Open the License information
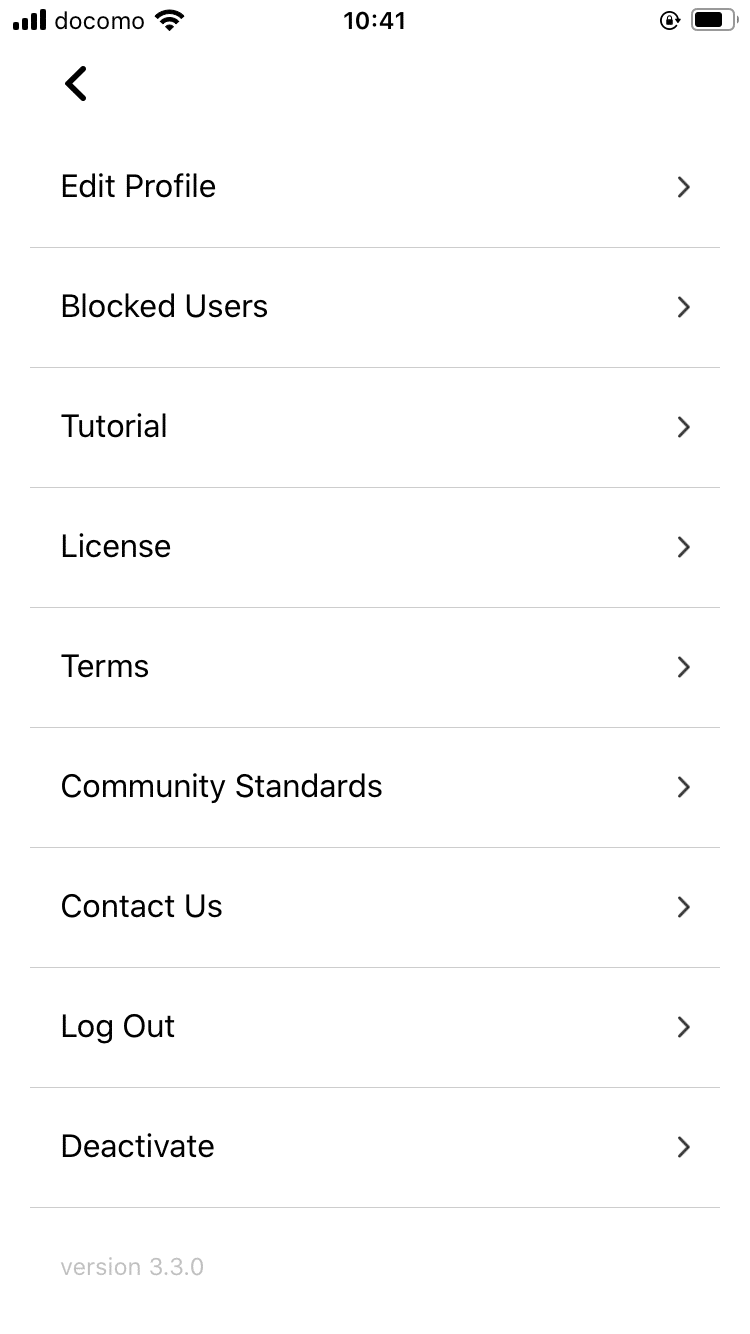Viewport: 750px width, 1334px height. pos(375,547)
